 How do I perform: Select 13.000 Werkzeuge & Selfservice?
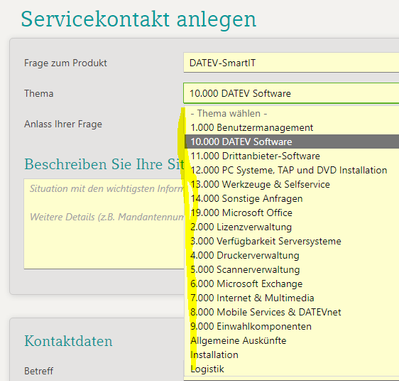click(292, 184)
